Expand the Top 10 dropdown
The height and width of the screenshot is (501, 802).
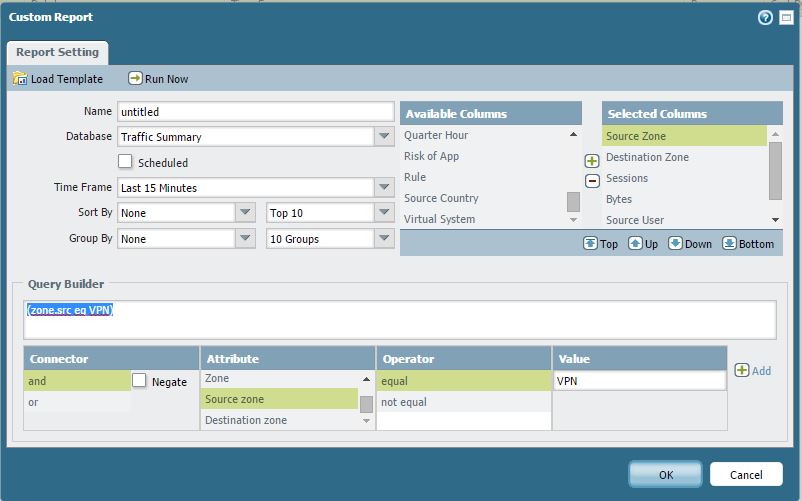384,213
